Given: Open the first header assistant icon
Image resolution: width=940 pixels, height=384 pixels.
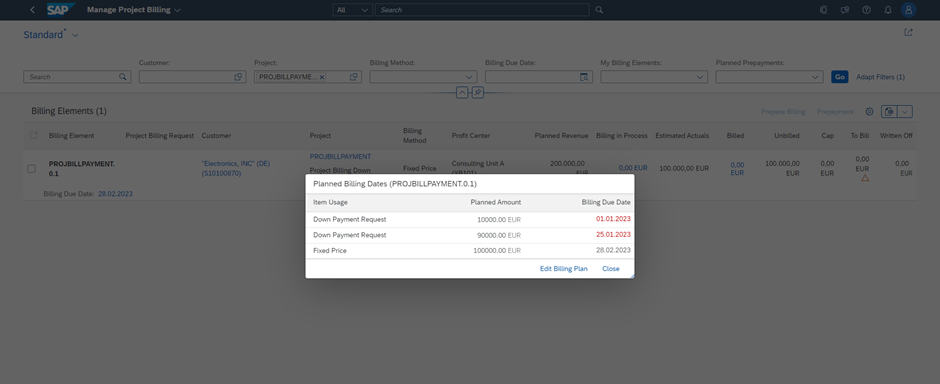Looking at the screenshot, I should click(824, 10).
